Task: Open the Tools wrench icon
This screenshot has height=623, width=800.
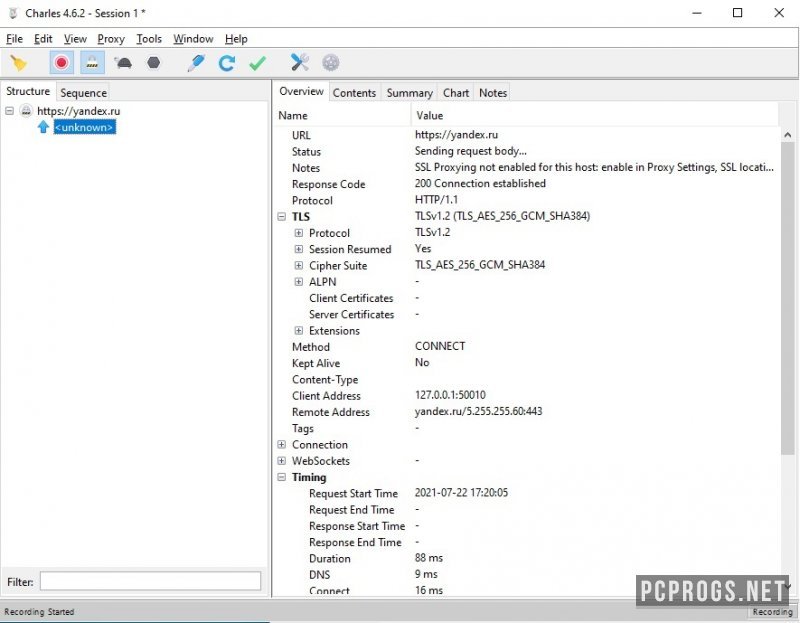Action: [300, 63]
